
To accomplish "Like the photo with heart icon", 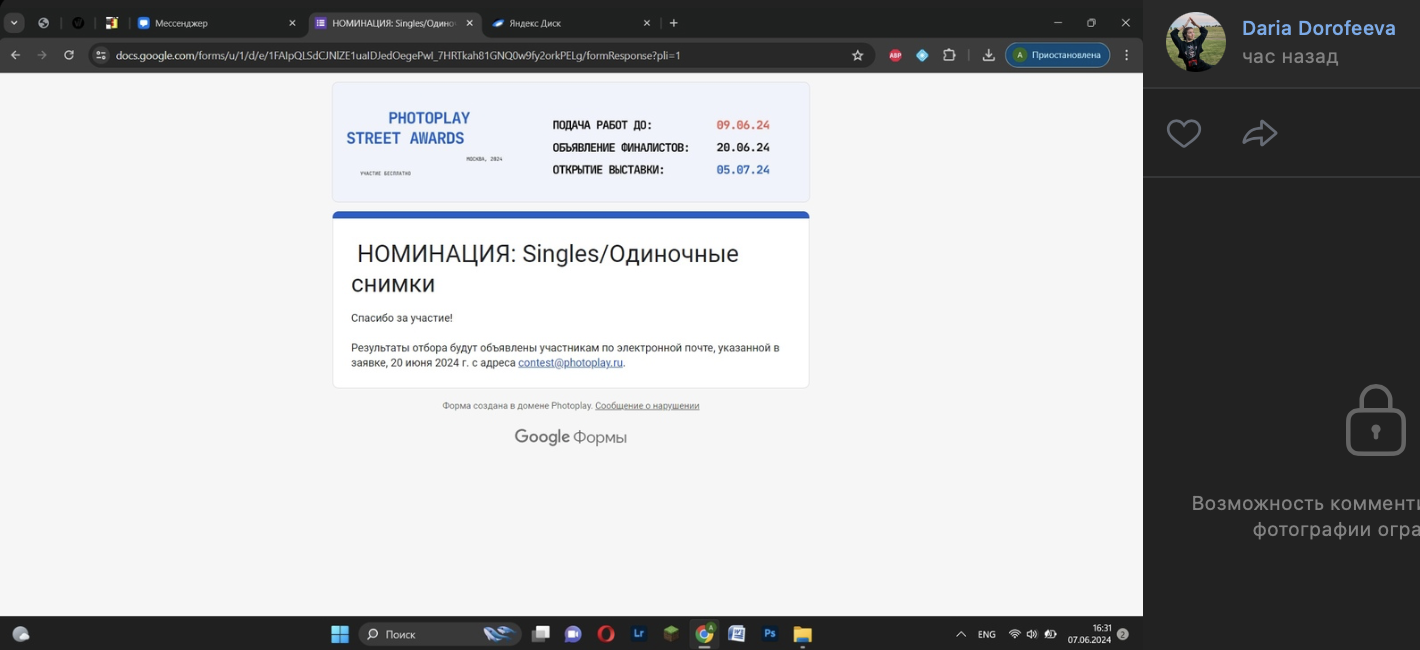I will pos(1184,133).
